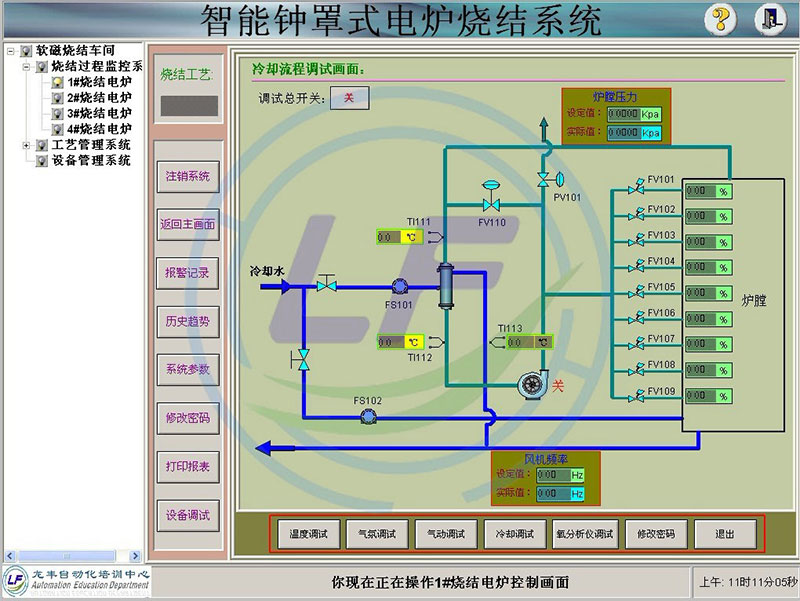Click the 报警记录 button

(188, 272)
